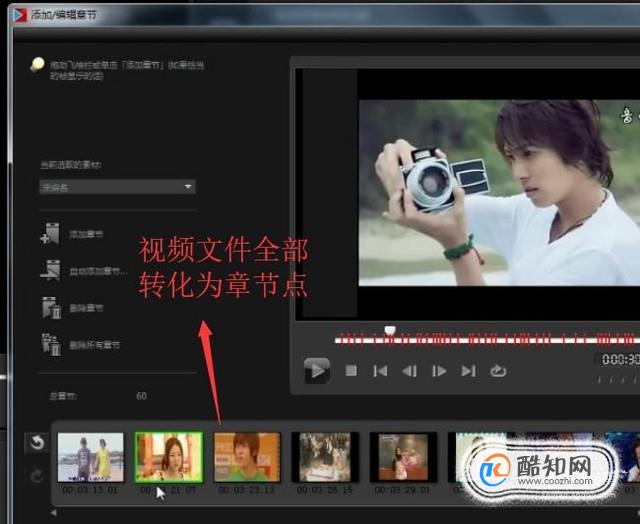Select chapter thumbnail at 00:03:13:01
Image resolution: width=640 pixels, height=524 pixels.
(x=91, y=457)
